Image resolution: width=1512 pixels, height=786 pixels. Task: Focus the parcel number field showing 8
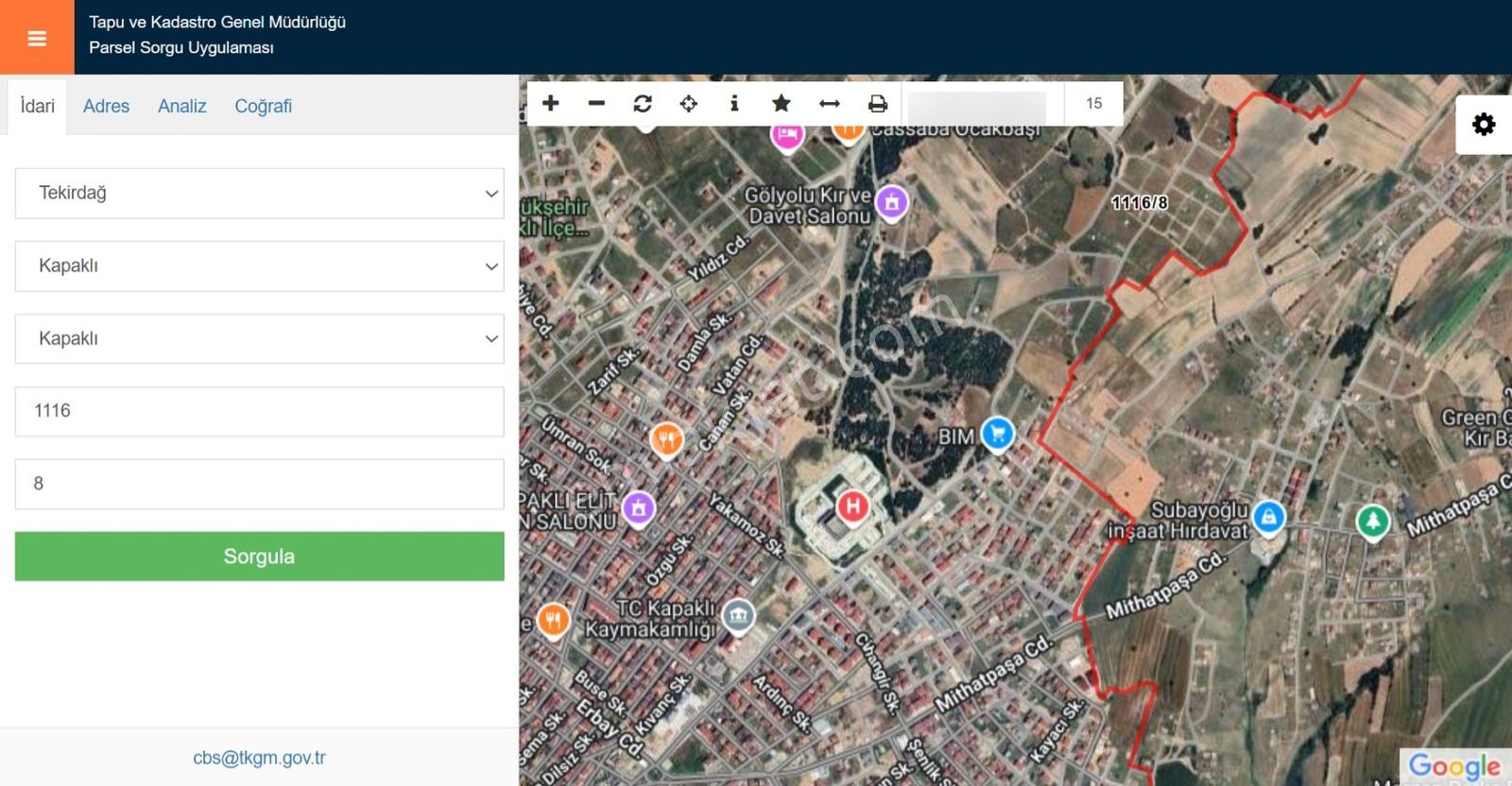(x=260, y=485)
